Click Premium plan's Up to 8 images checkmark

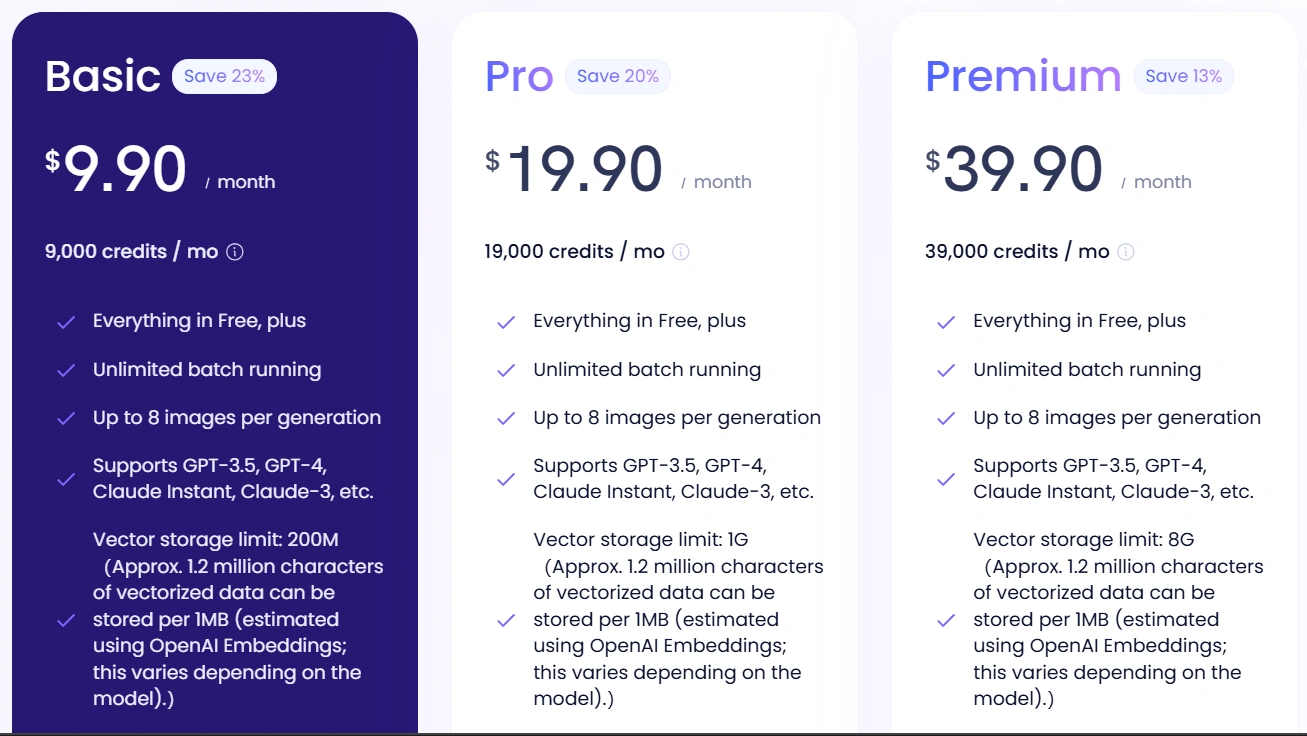tap(945, 419)
